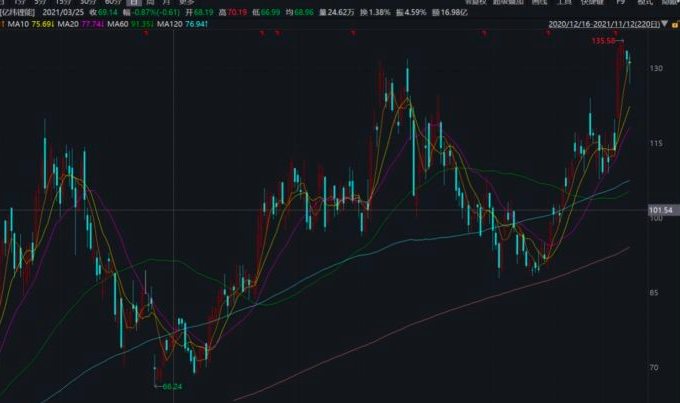Switch to the 15分 chart period tab
This screenshot has height=403, width=680.
click(63, 2)
